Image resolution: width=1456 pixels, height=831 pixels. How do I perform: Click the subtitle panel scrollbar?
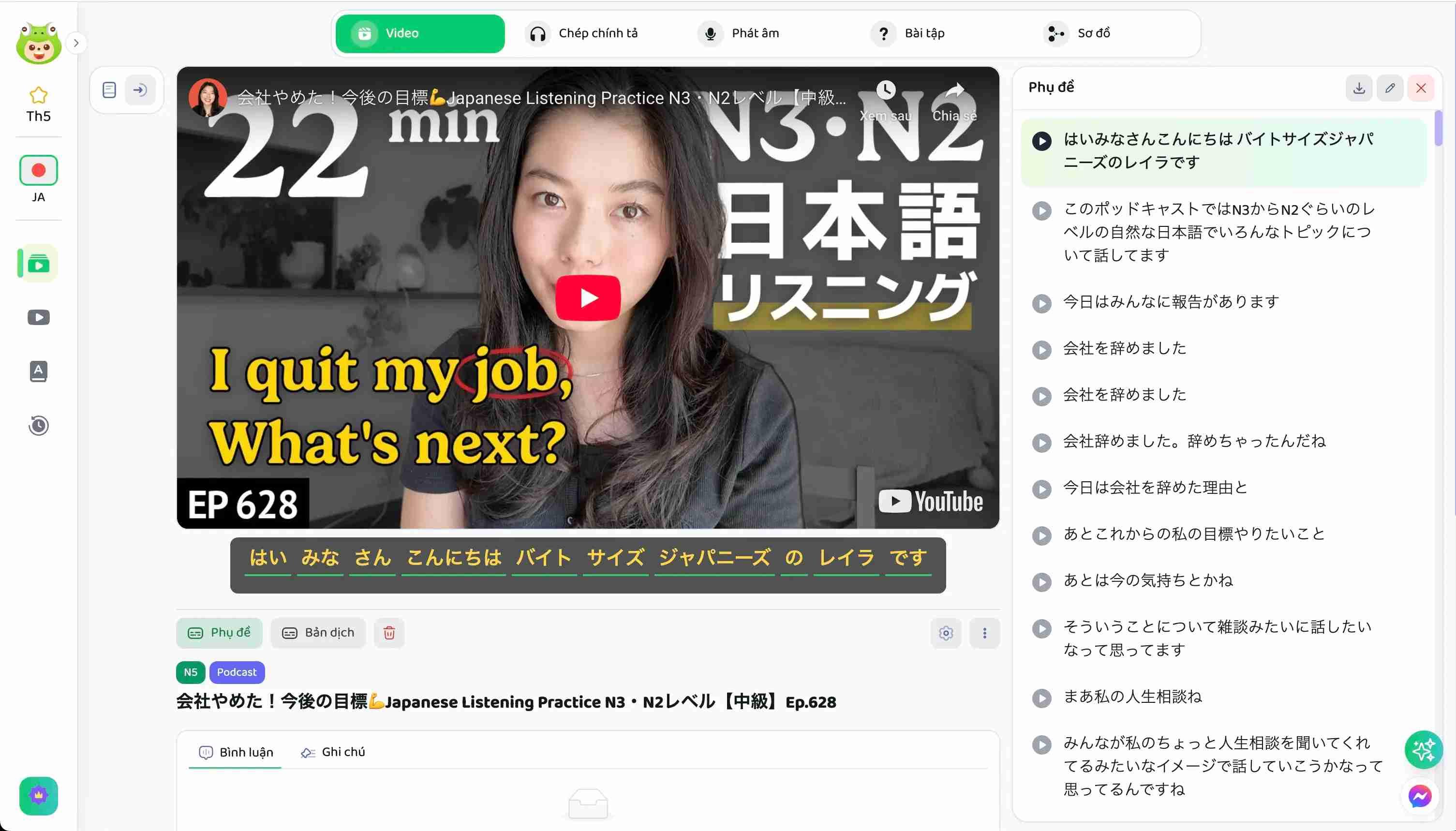[x=1438, y=129]
